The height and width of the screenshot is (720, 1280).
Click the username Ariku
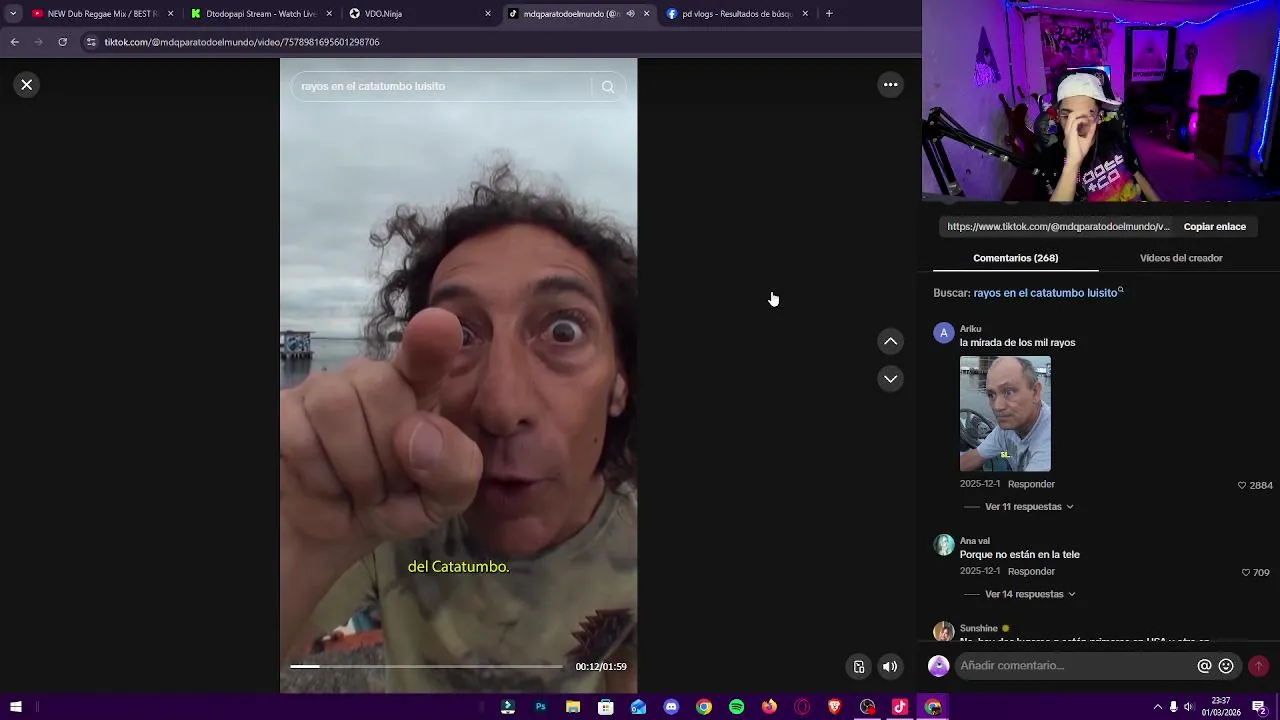(x=970, y=329)
